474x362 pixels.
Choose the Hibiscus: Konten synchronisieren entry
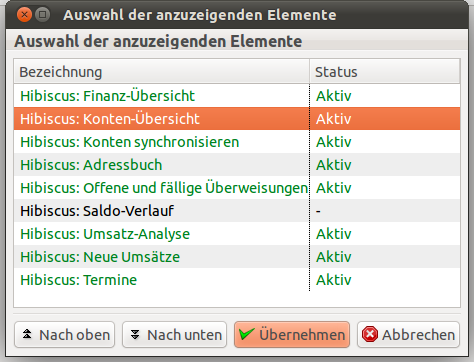[237, 142]
